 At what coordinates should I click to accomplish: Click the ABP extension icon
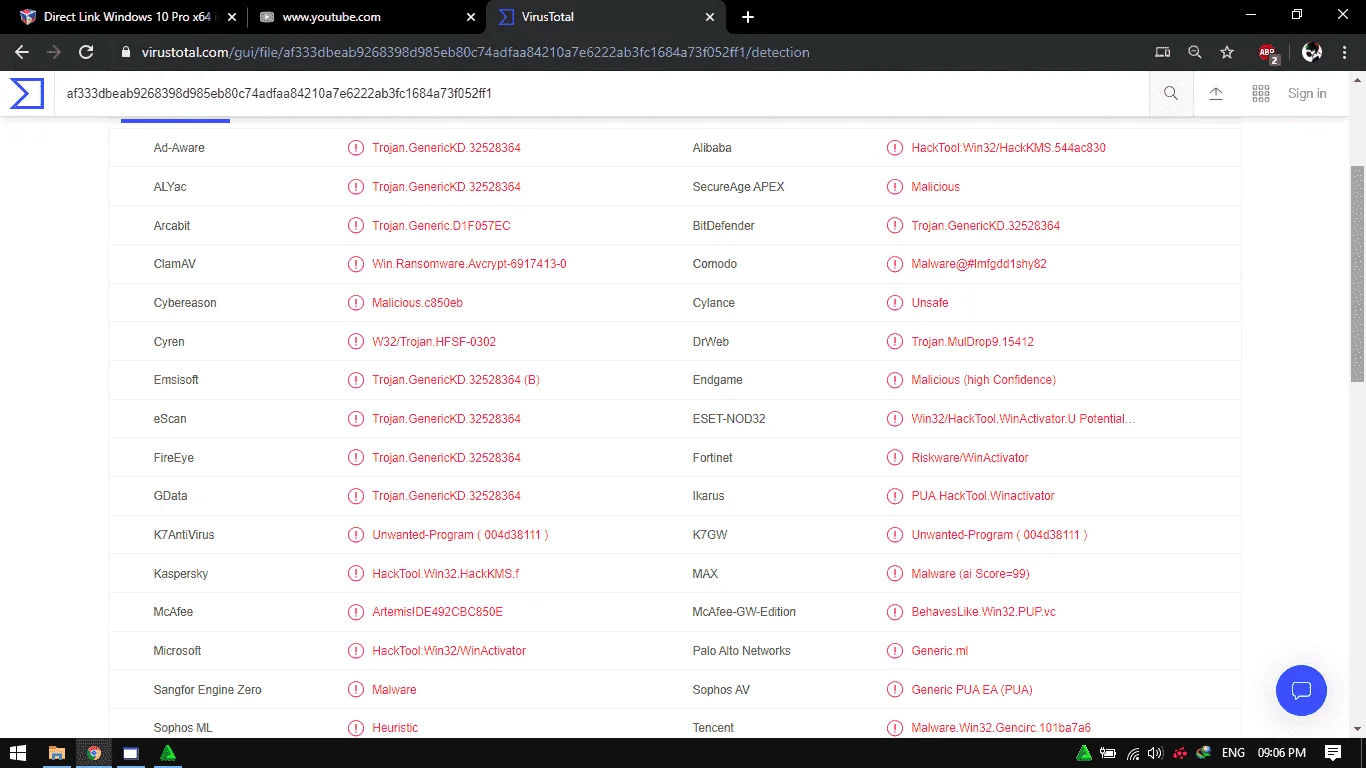coord(1268,53)
